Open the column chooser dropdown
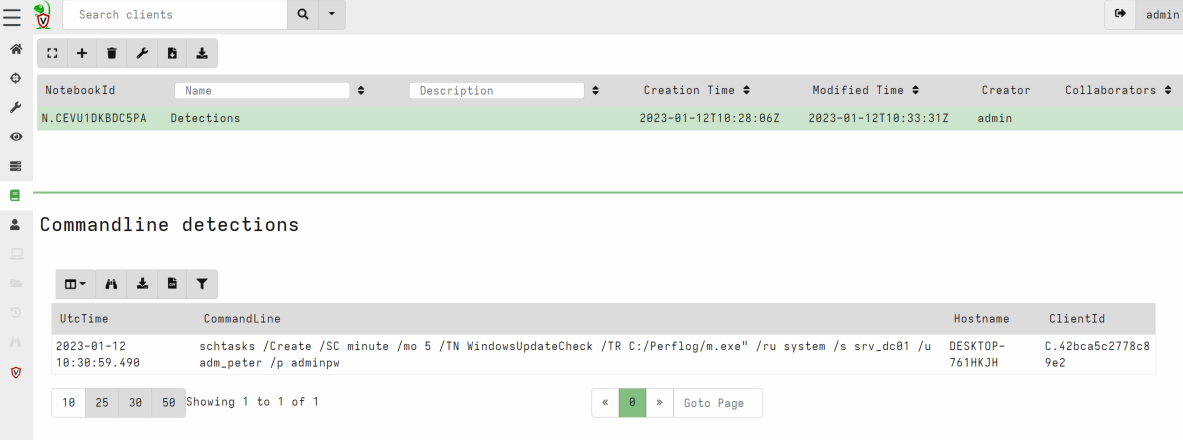 pyautogui.click(x=75, y=284)
